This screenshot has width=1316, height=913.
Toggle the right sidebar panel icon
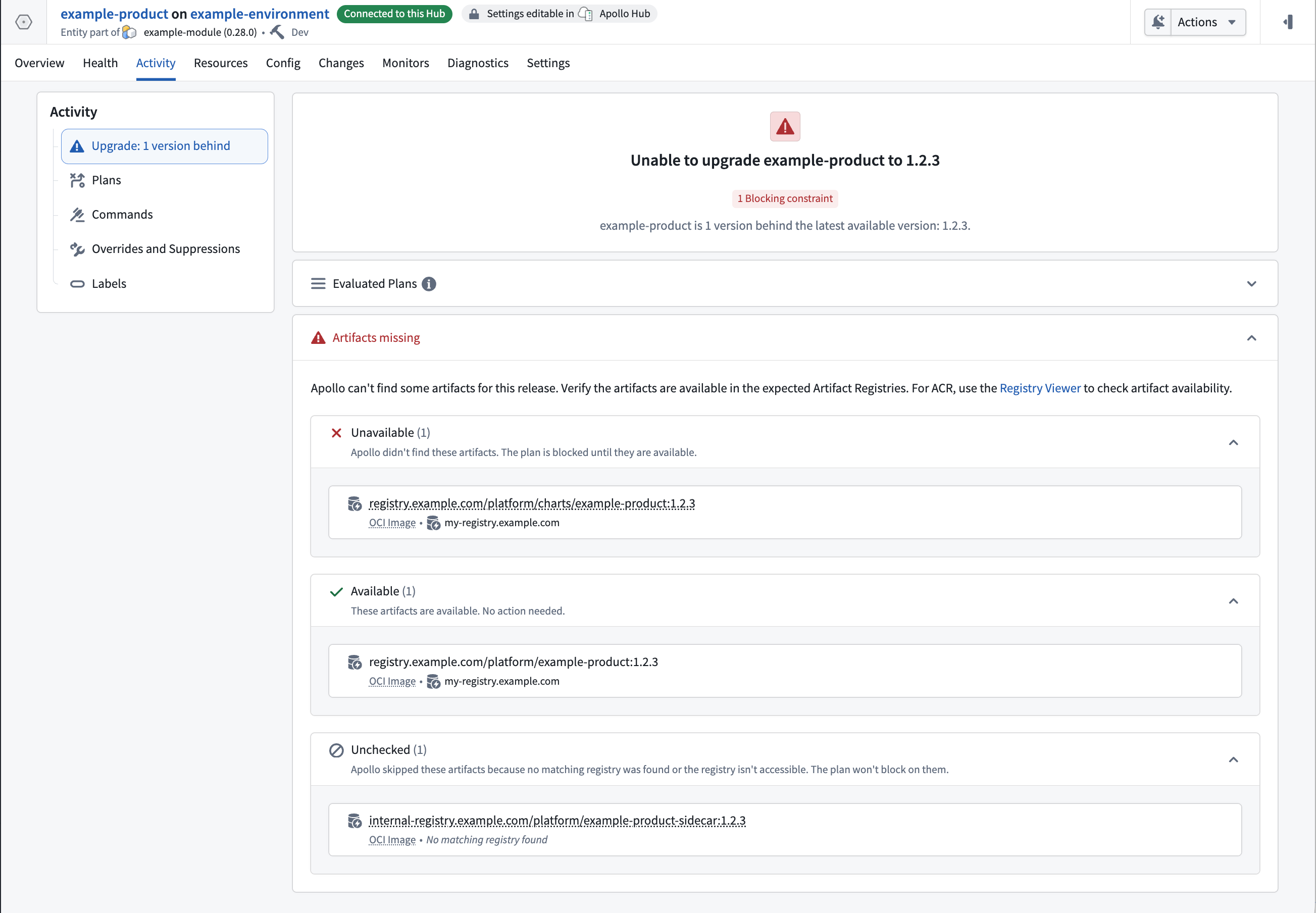point(1288,22)
